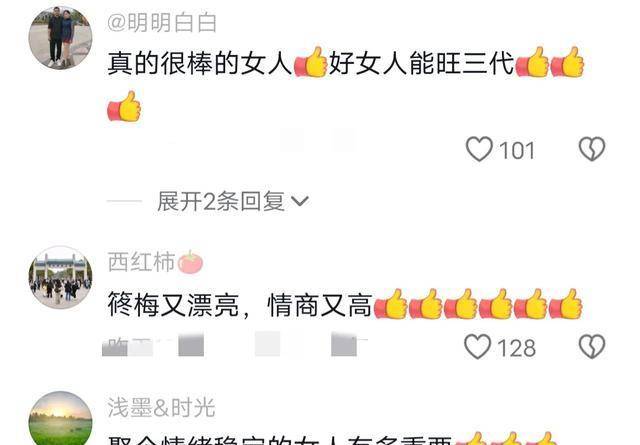Image resolution: width=640 pixels, height=445 pixels.
Task: Tap the first thumbs-up emoji after 情商又高
Action: tap(391, 304)
